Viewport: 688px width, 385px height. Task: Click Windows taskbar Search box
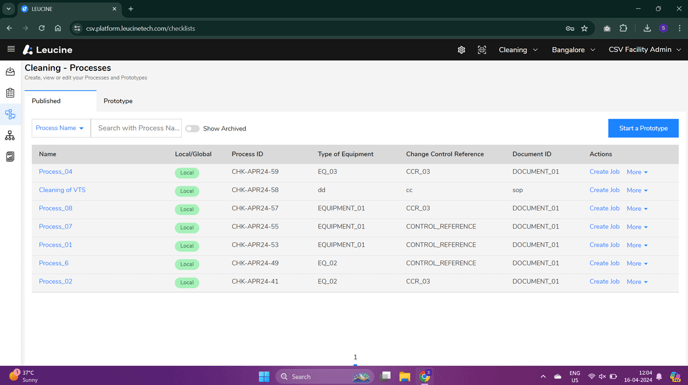click(x=325, y=377)
